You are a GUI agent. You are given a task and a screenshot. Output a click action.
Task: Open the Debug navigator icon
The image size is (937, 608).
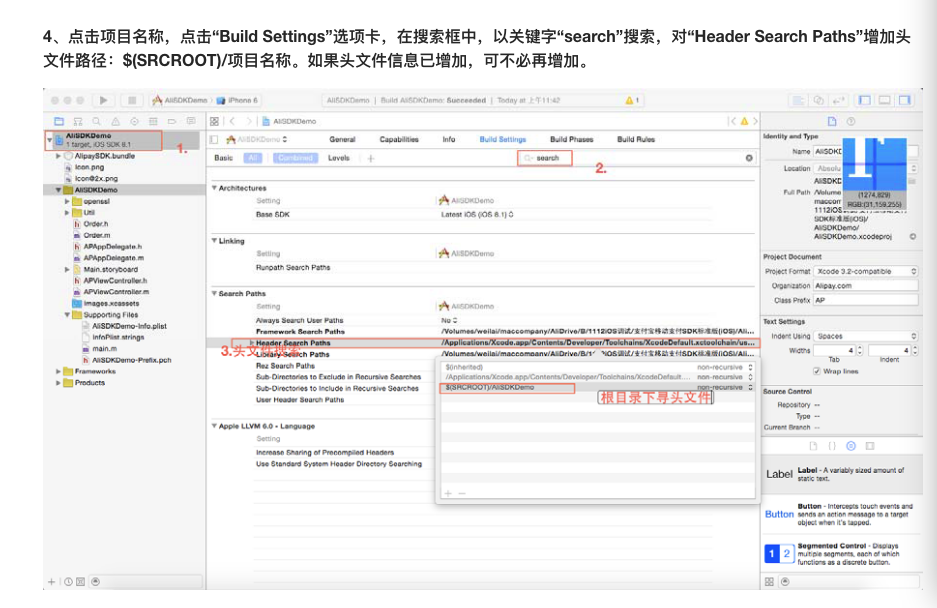click(x=153, y=121)
